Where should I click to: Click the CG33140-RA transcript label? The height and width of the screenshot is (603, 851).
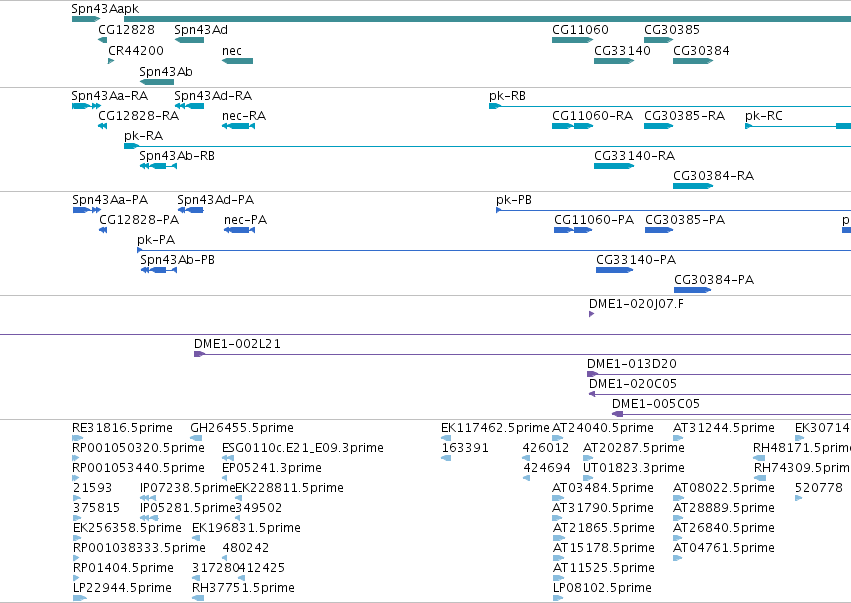point(634,156)
